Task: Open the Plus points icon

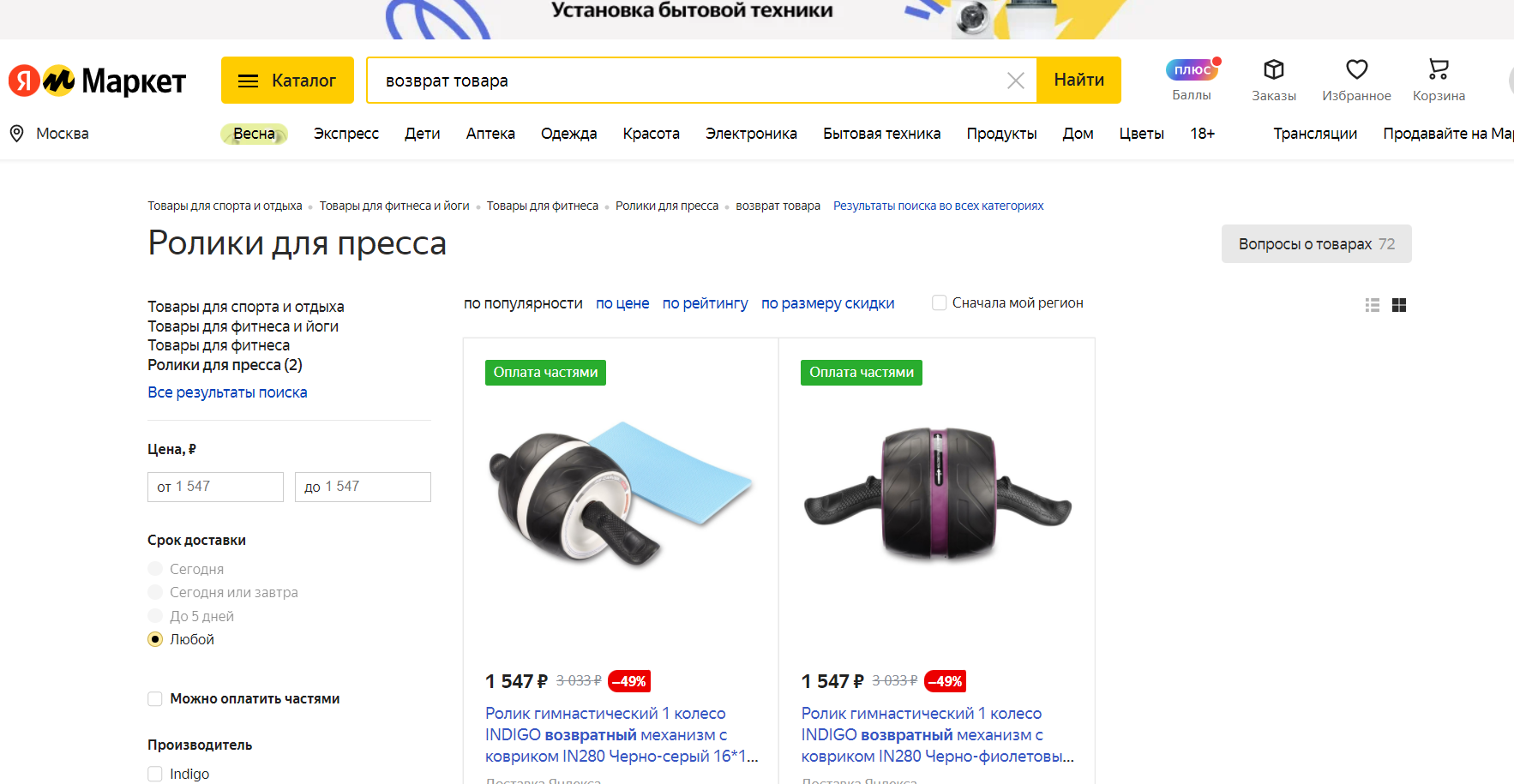Action: pyautogui.click(x=1193, y=69)
